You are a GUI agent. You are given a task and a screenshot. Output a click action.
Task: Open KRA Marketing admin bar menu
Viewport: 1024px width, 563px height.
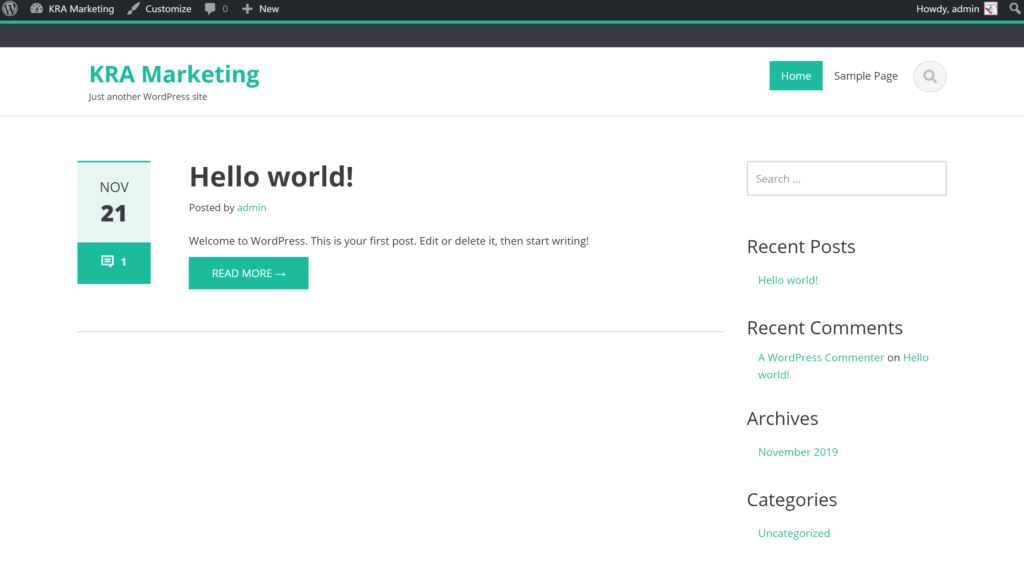(x=81, y=8)
